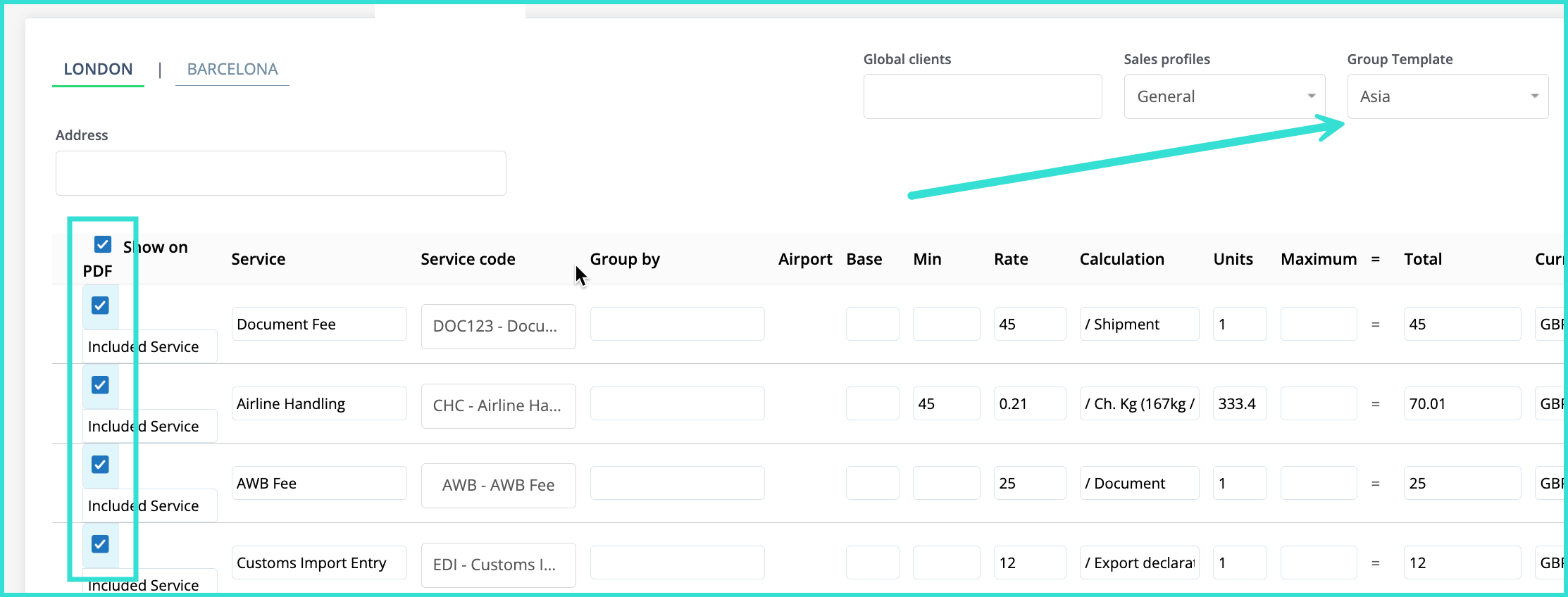
Task: Expand the Group Template Asia dropdown
Action: click(x=1447, y=96)
